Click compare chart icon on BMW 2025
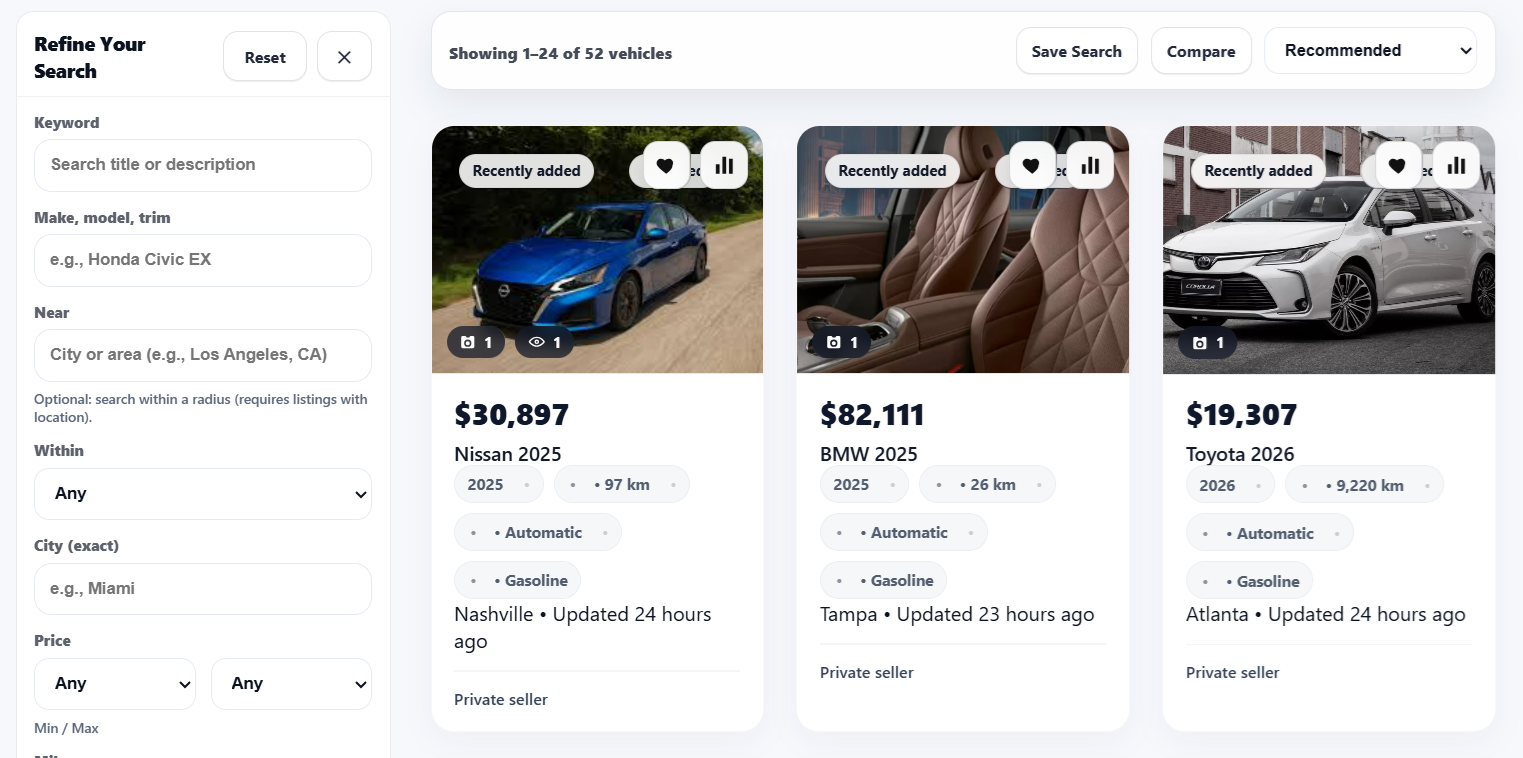 (x=1090, y=165)
